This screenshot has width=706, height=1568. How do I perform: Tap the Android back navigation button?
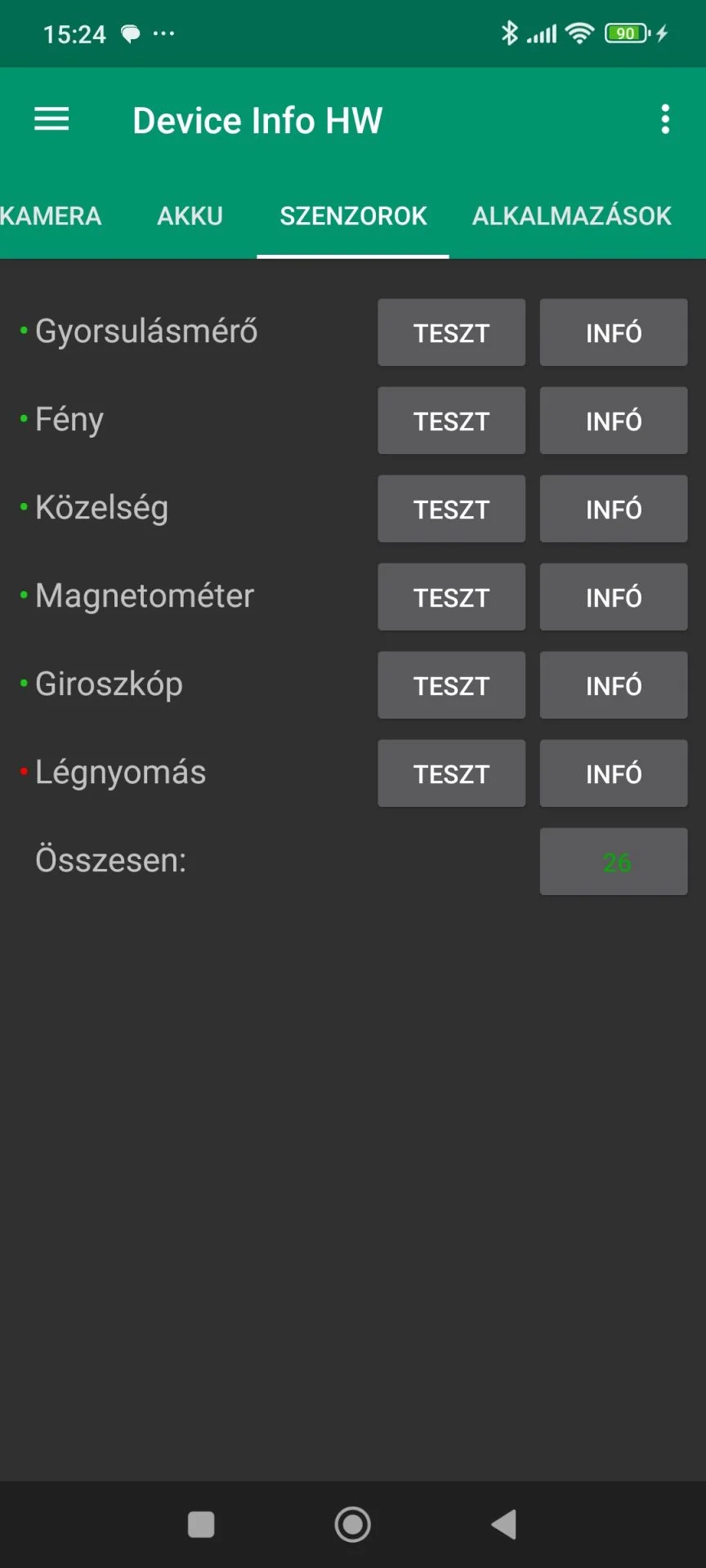pyautogui.click(x=504, y=1524)
